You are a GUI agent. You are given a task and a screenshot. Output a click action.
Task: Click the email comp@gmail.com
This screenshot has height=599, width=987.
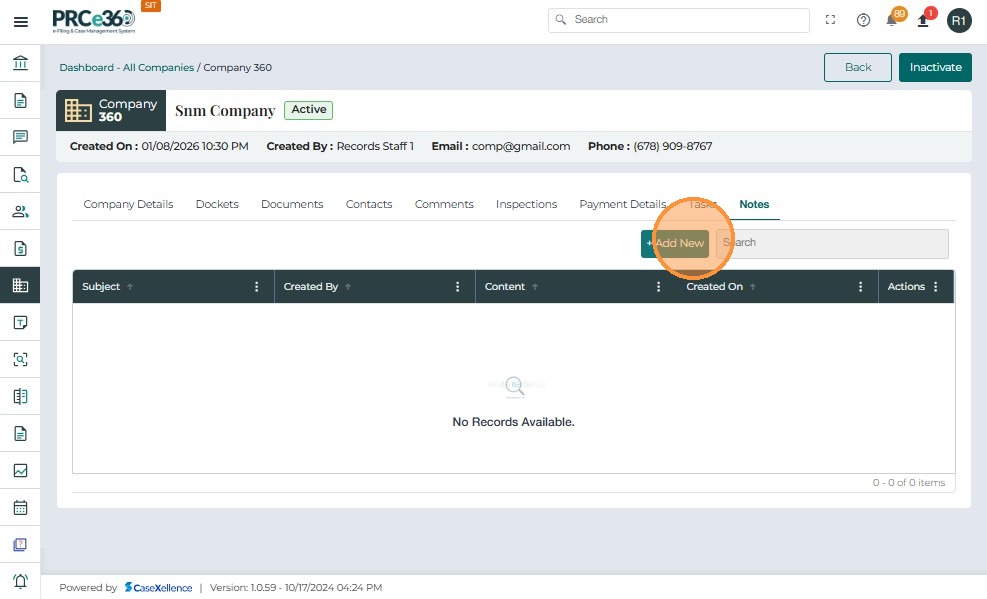coord(521,147)
